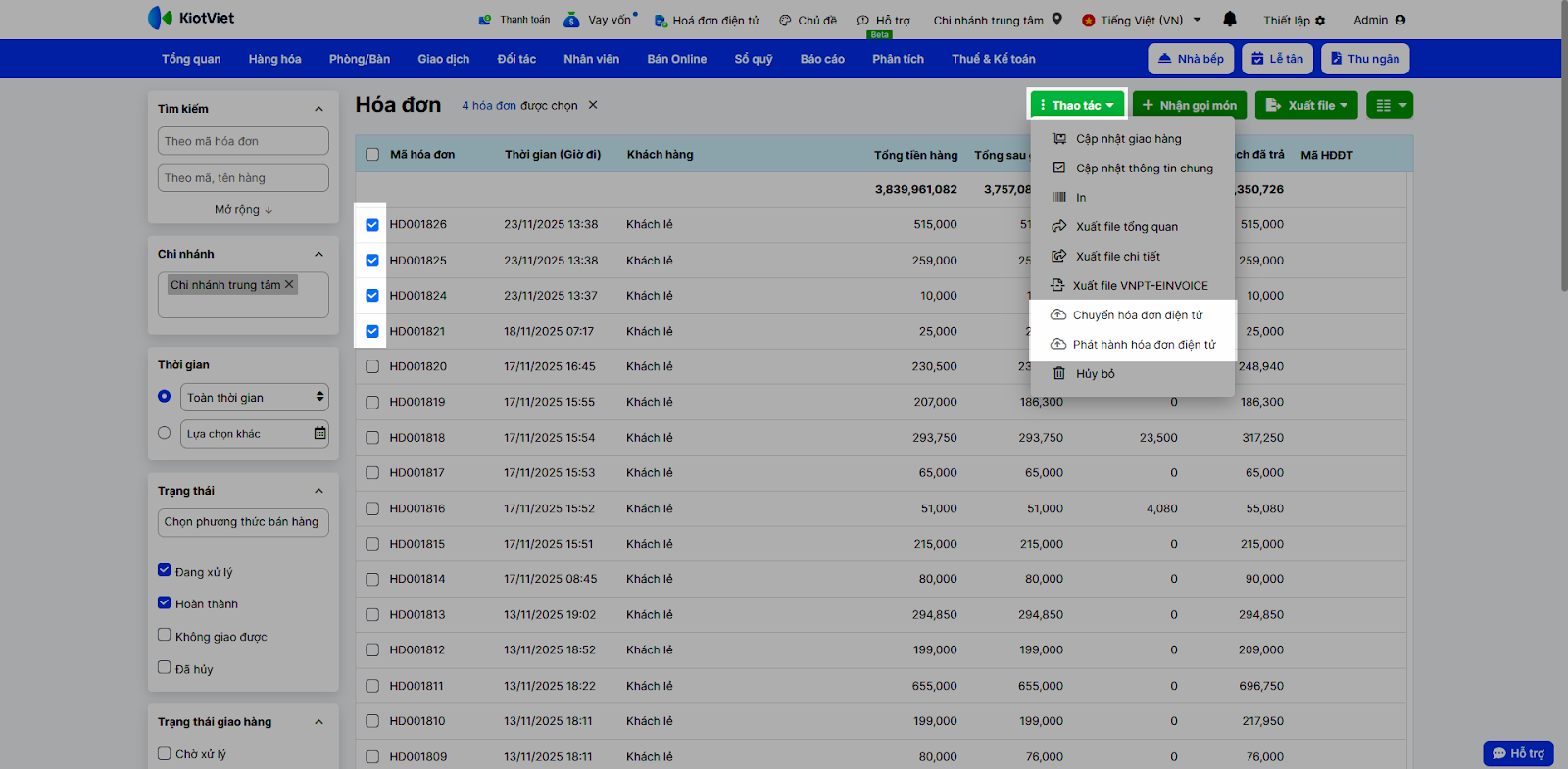Open the Hỗ trợ chat widget
Image resolution: width=1568 pixels, height=769 pixels.
(x=1518, y=753)
